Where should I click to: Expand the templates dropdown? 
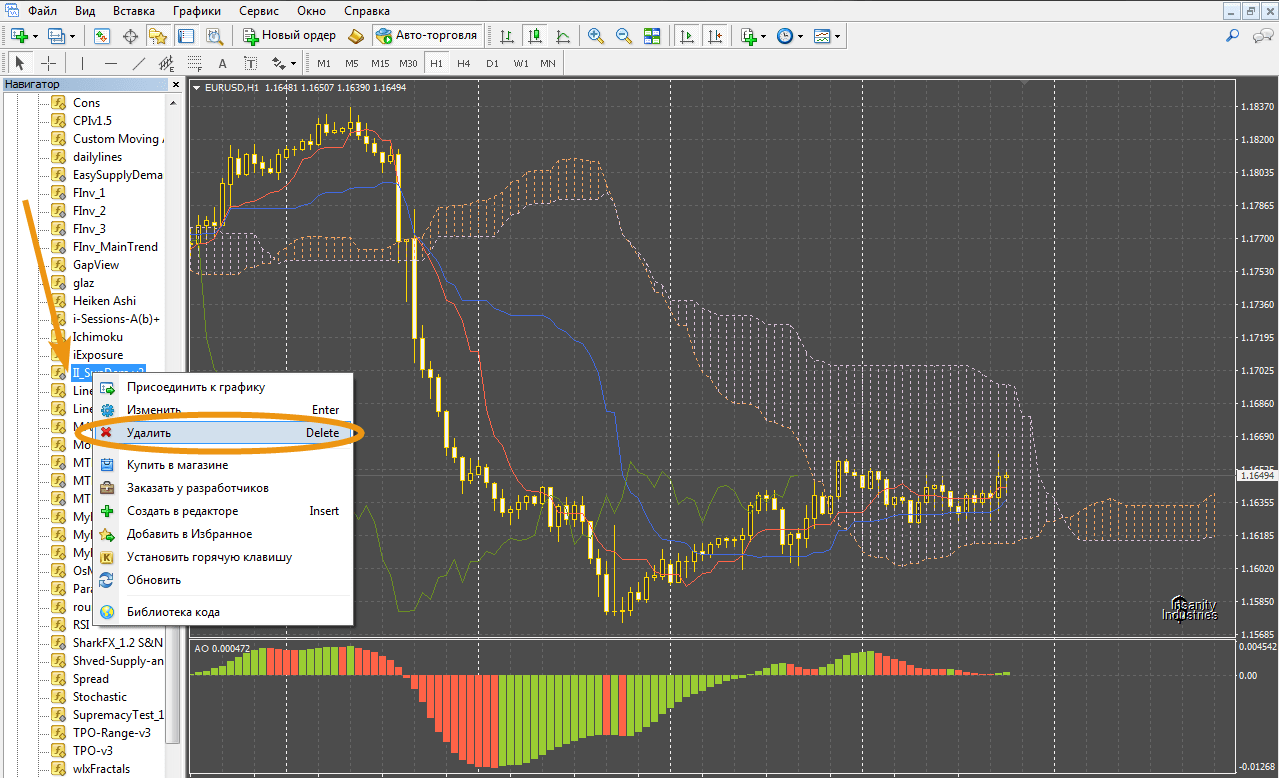point(827,36)
